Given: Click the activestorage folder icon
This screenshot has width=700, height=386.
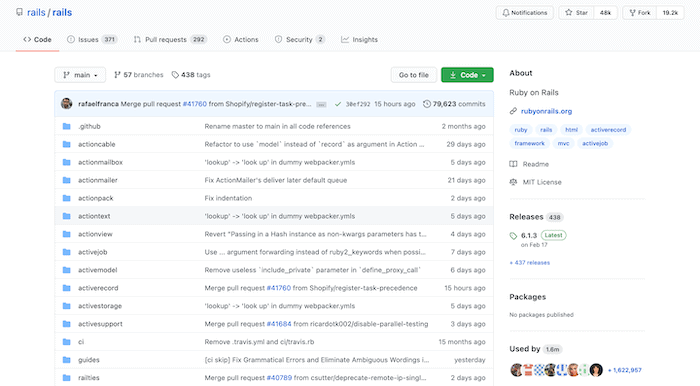Looking at the screenshot, I should pos(67,306).
